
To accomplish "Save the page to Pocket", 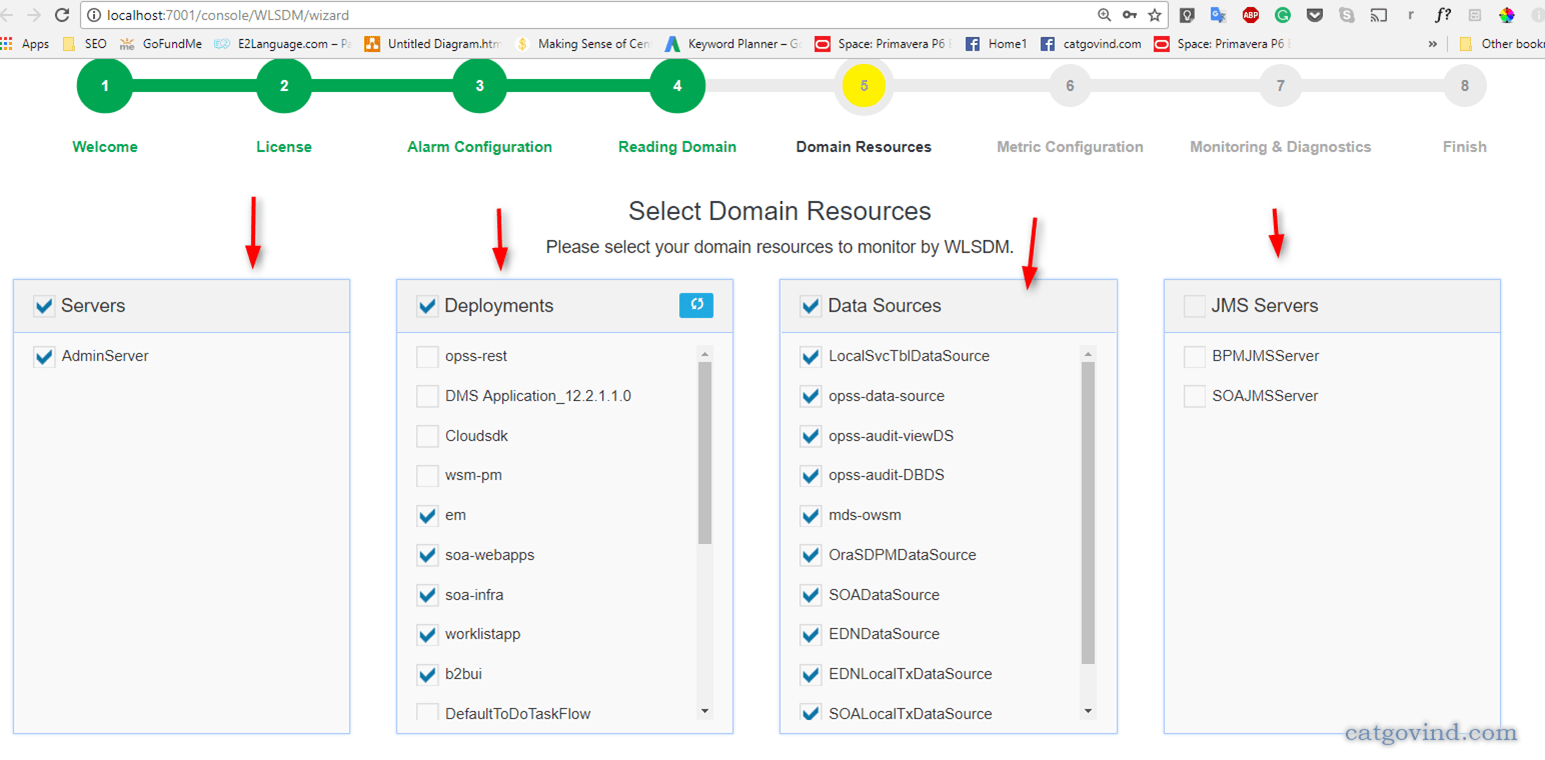I will [1312, 15].
